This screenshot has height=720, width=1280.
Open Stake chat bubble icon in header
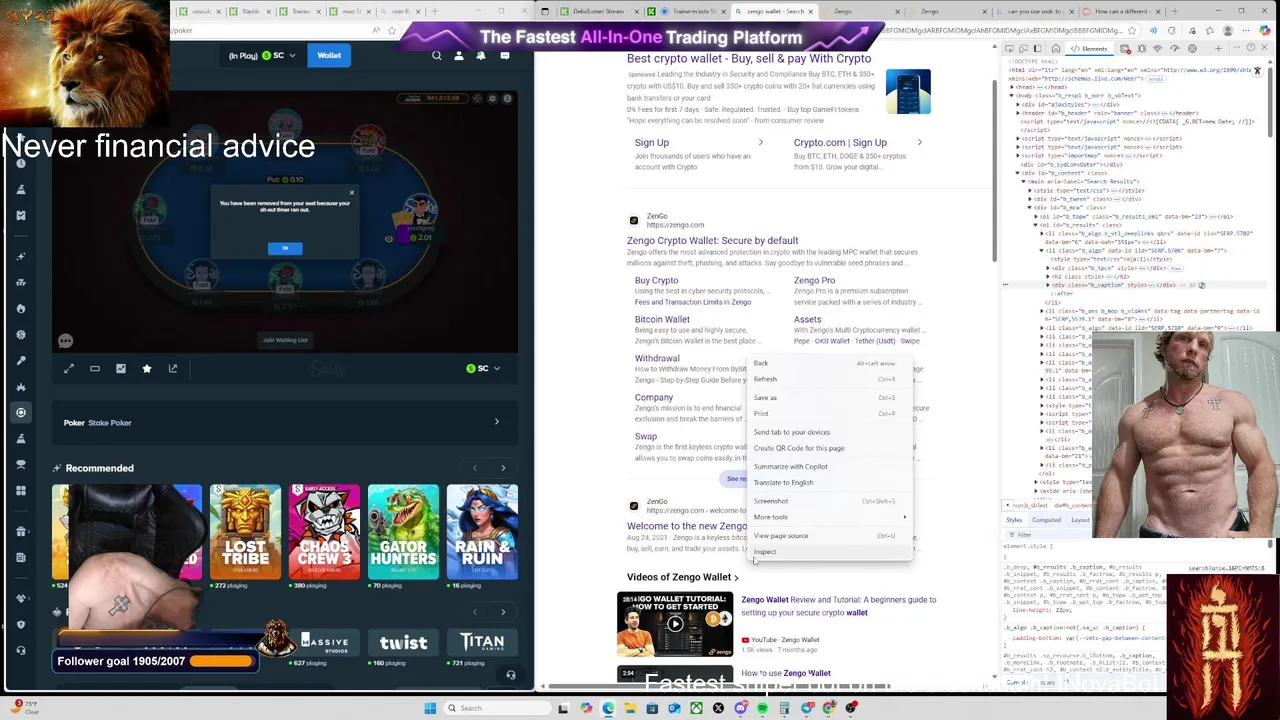(x=505, y=56)
